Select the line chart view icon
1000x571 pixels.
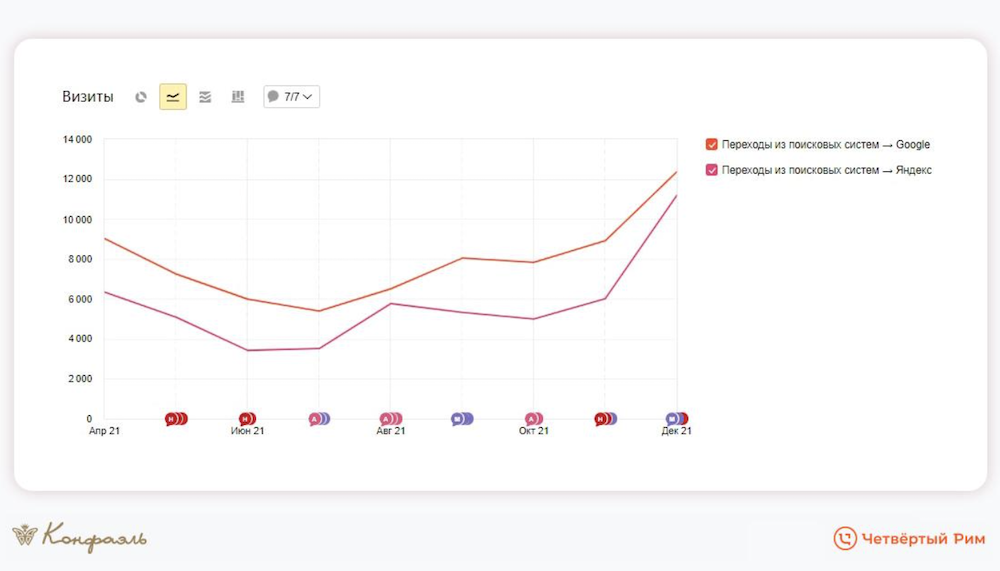[x=173, y=97]
